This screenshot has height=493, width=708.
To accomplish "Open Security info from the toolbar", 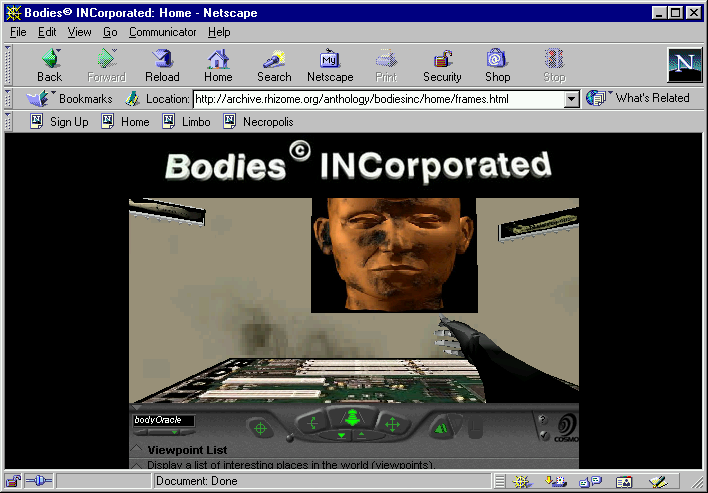I will 442,65.
